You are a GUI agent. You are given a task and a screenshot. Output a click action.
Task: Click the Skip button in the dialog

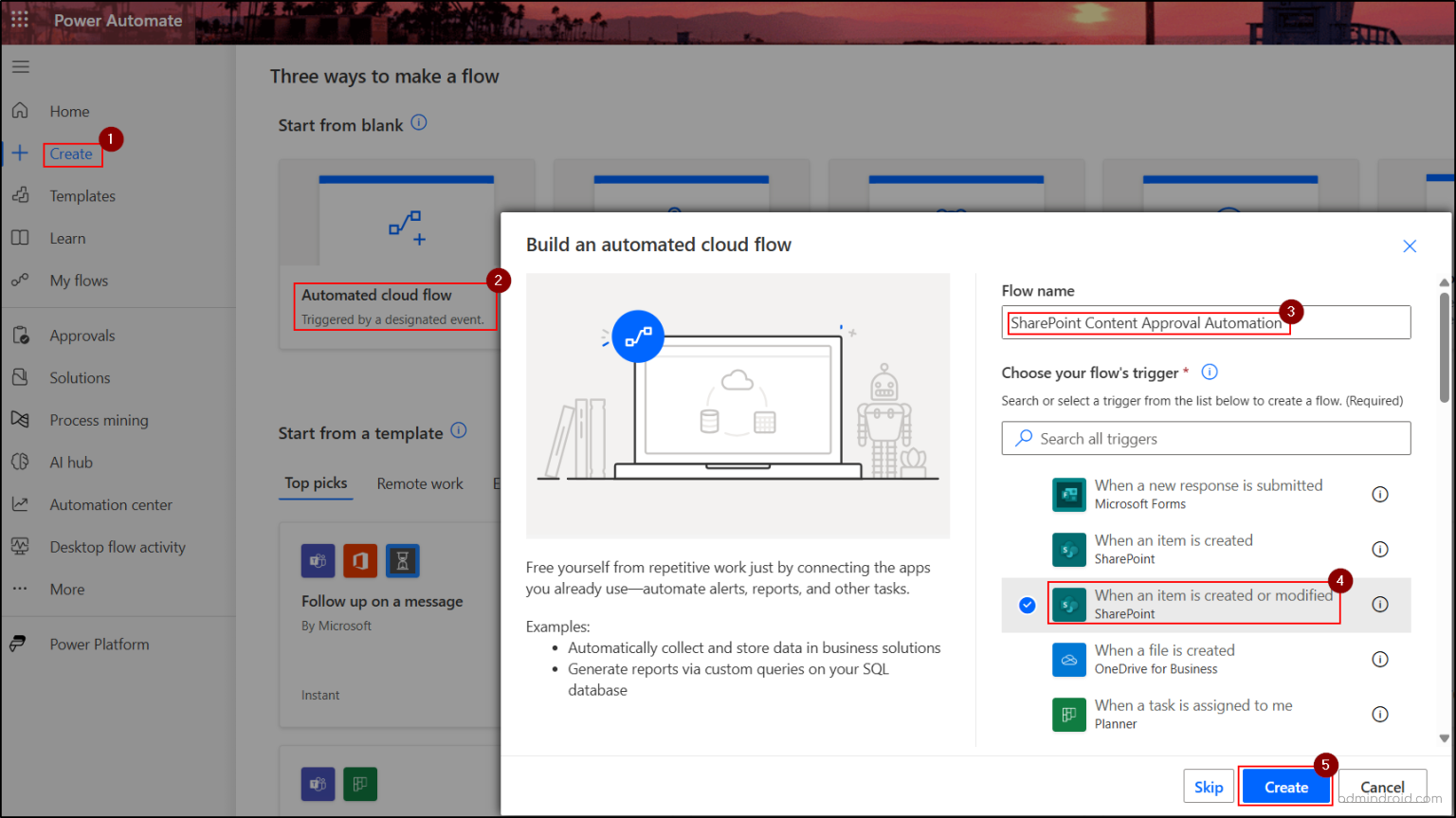(1209, 786)
